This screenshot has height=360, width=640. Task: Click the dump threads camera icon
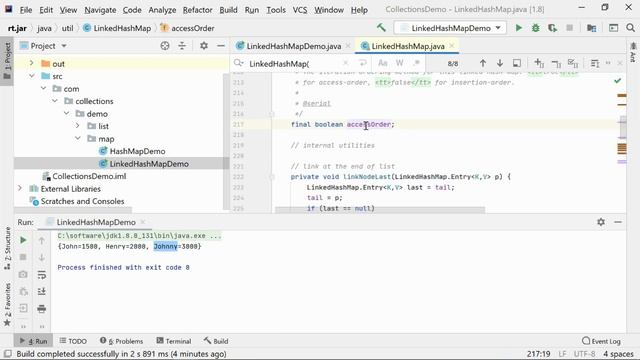(x=23, y=274)
